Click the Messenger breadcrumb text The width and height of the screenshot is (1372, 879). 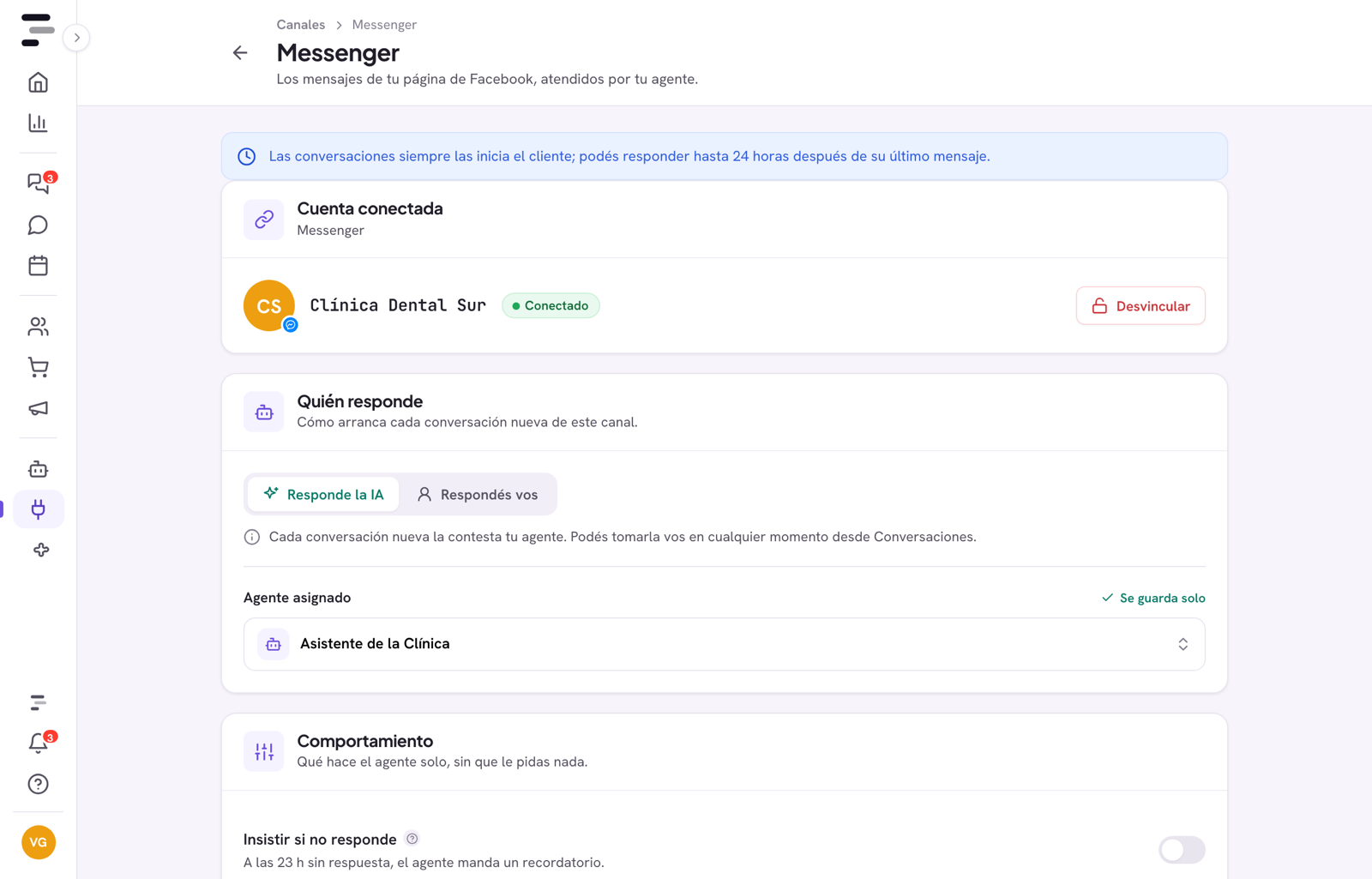(x=384, y=25)
